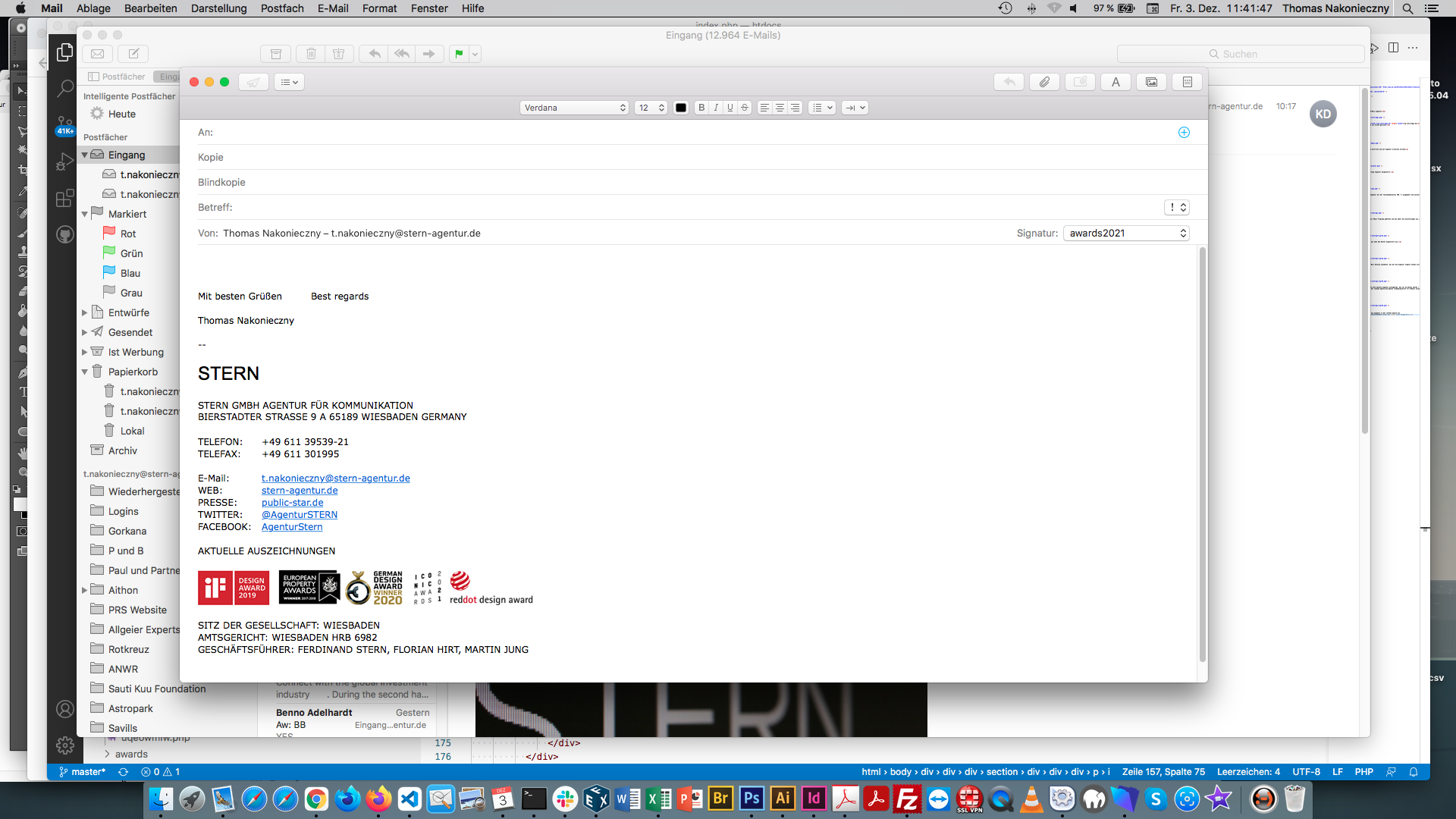1456x819 pixels.
Task: Toggle underline formatting
Action: tap(730, 108)
